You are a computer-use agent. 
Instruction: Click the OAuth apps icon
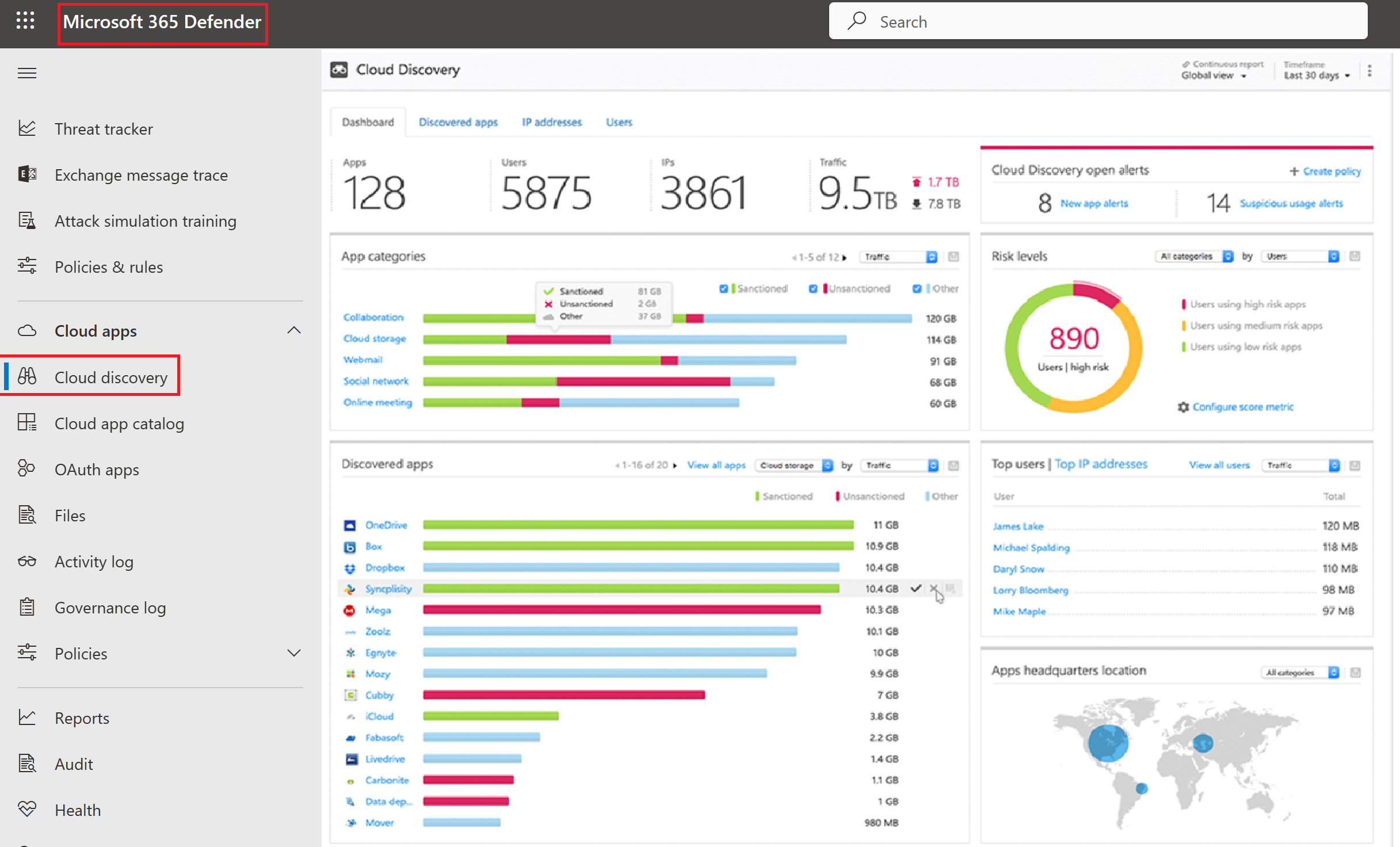(27, 469)
